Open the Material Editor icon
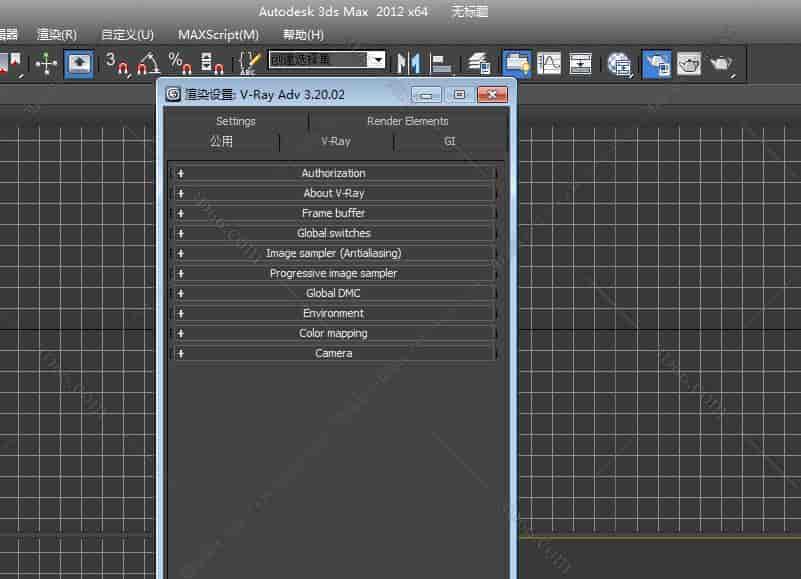Viewport: 801px width, 579px height. tap(620, 64)
